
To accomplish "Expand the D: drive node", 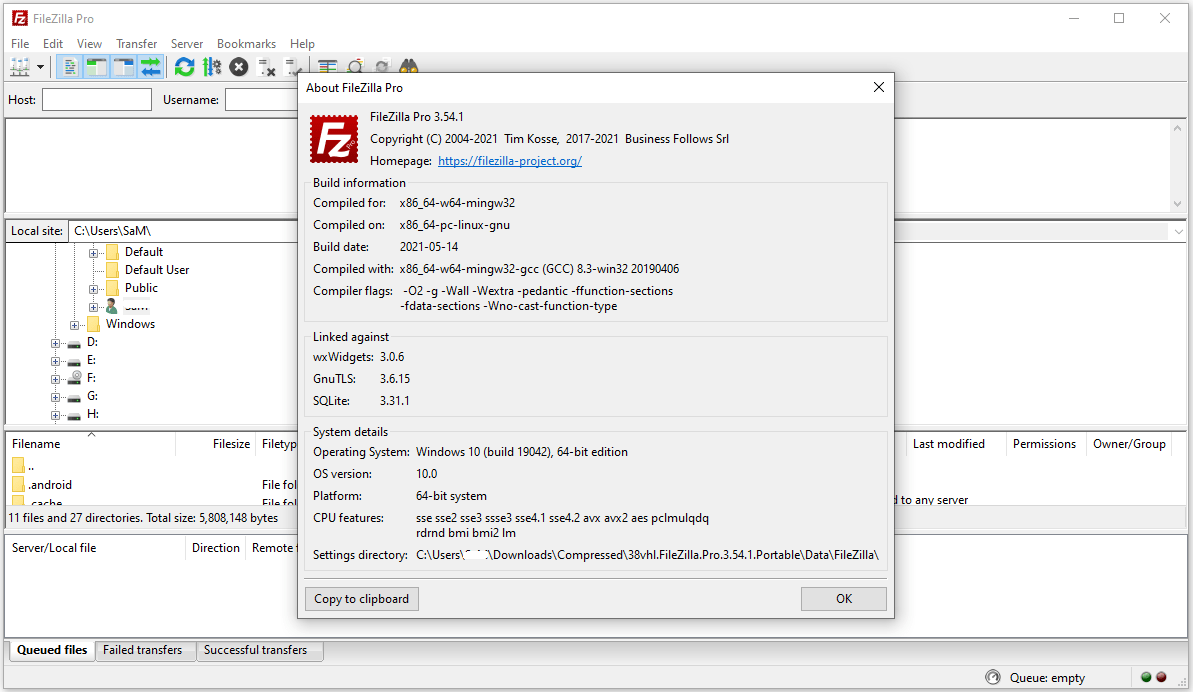I will tap(56, 343).
